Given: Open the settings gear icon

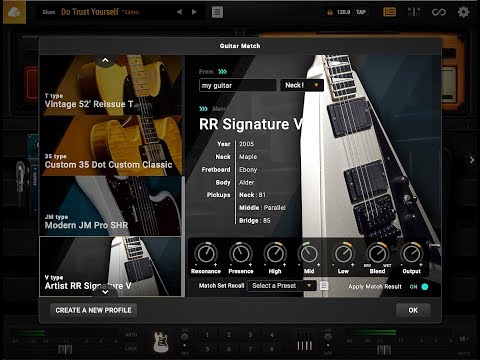Looking at the screenshot, I should (x=463, y=12).
